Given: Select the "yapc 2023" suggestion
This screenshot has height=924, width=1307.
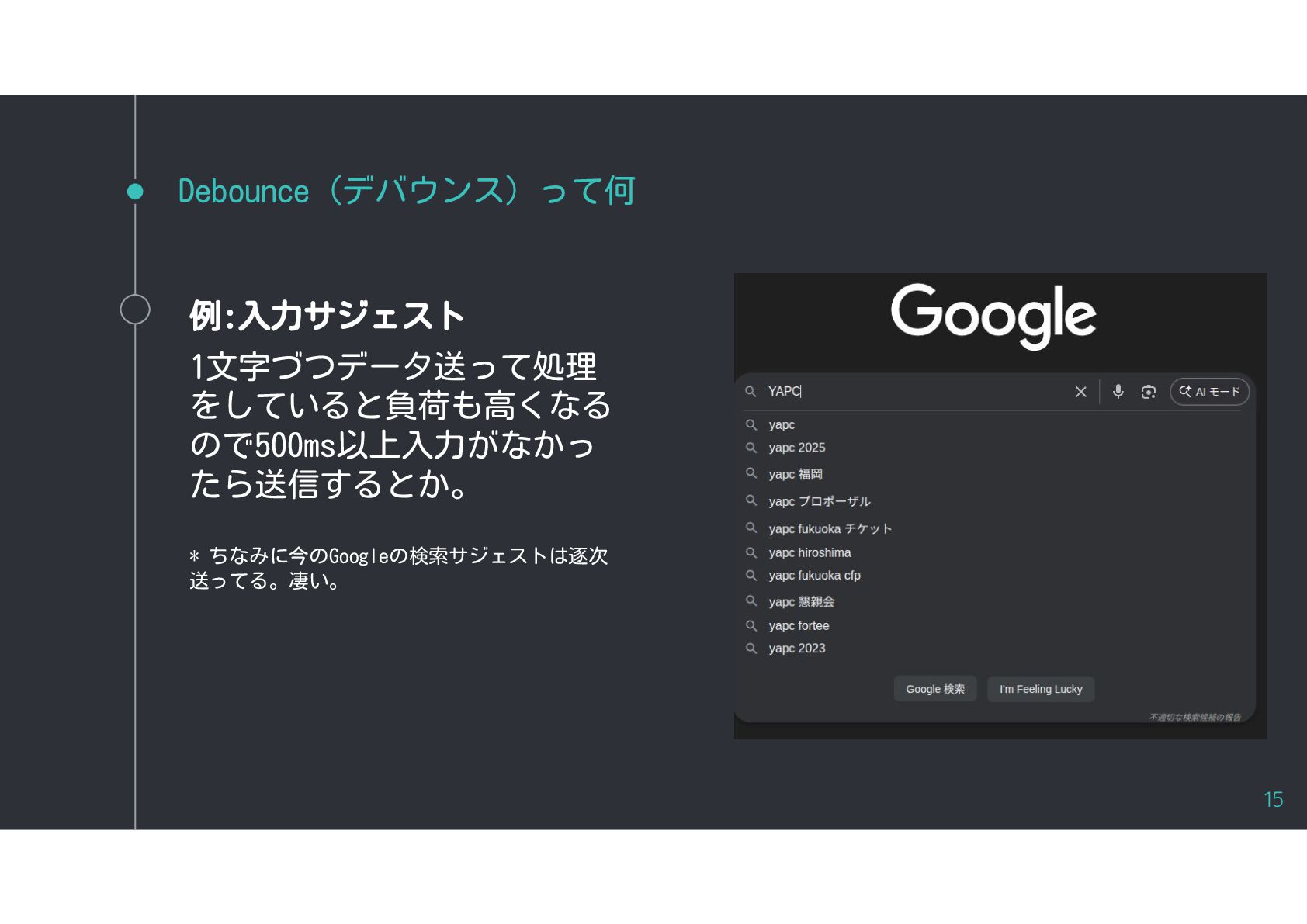Looking at the screenshot, I should click(x=797, y=649).
